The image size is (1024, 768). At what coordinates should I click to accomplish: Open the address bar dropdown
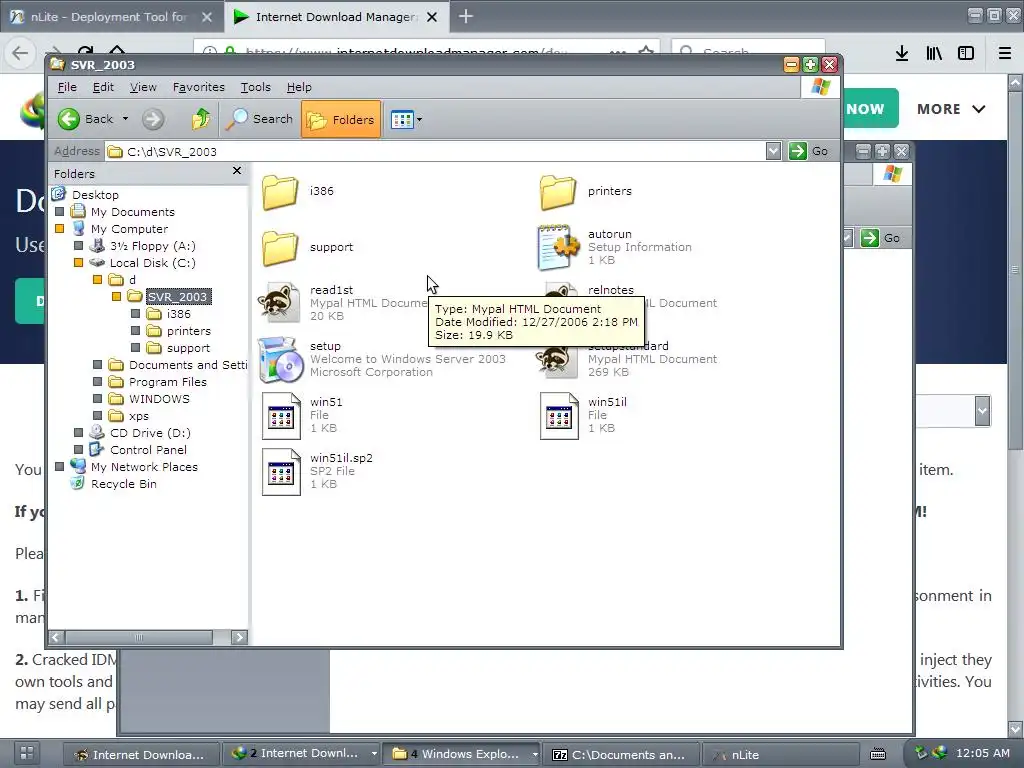click(x=773, y=152)
